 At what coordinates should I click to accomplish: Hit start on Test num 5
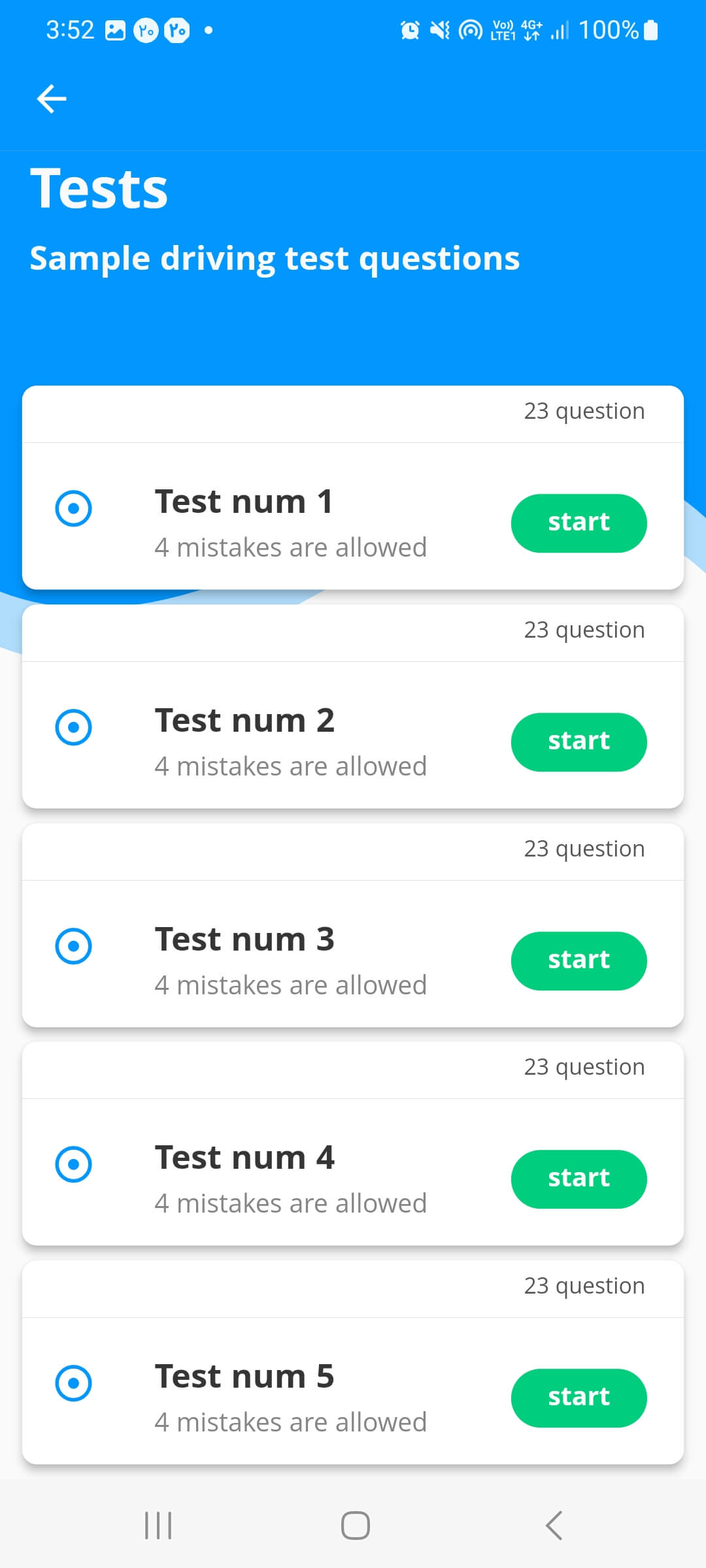(x=579, y=1397)
